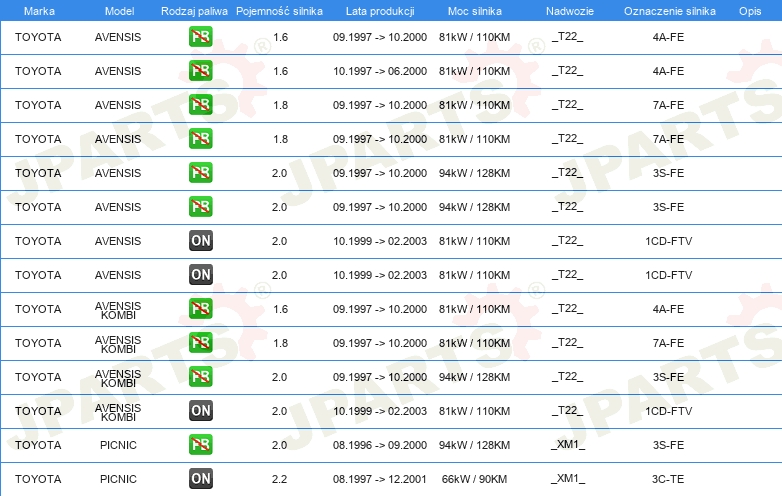The height and width of the screenshot is (496, 782).
Task: Click AVENSIS KOMBI in the 4A-FE row
Action: (x=118, y=310)
